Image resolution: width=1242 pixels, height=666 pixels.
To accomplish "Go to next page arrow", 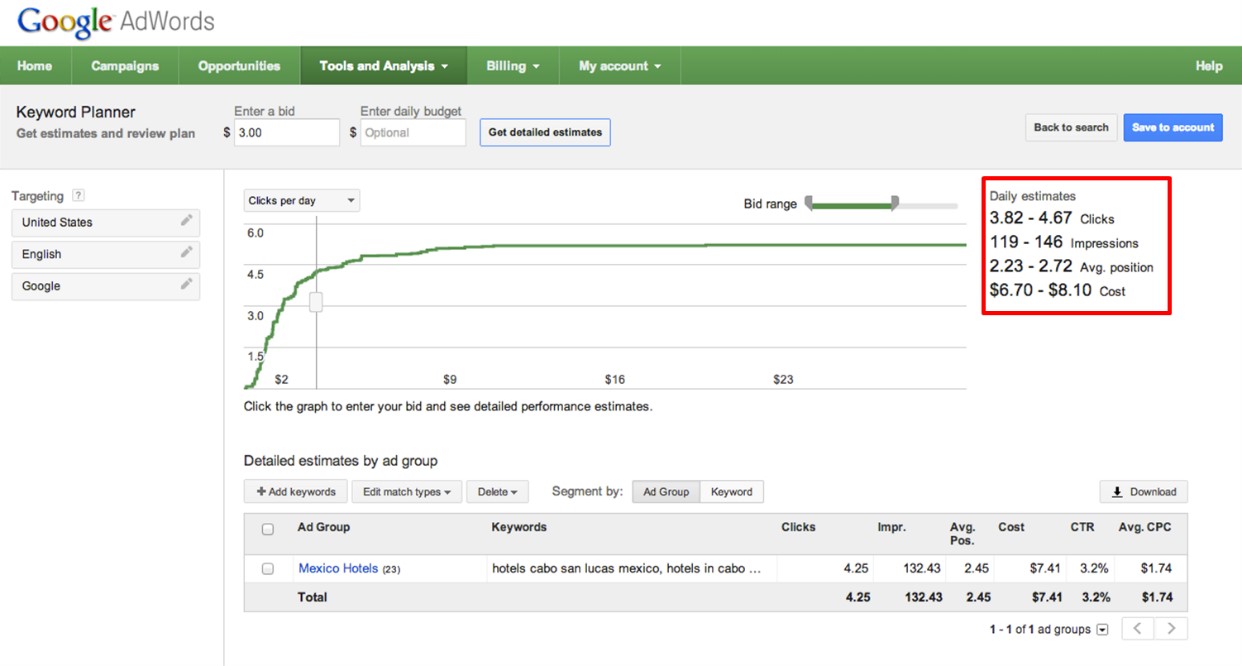I will click(1171, 629).
